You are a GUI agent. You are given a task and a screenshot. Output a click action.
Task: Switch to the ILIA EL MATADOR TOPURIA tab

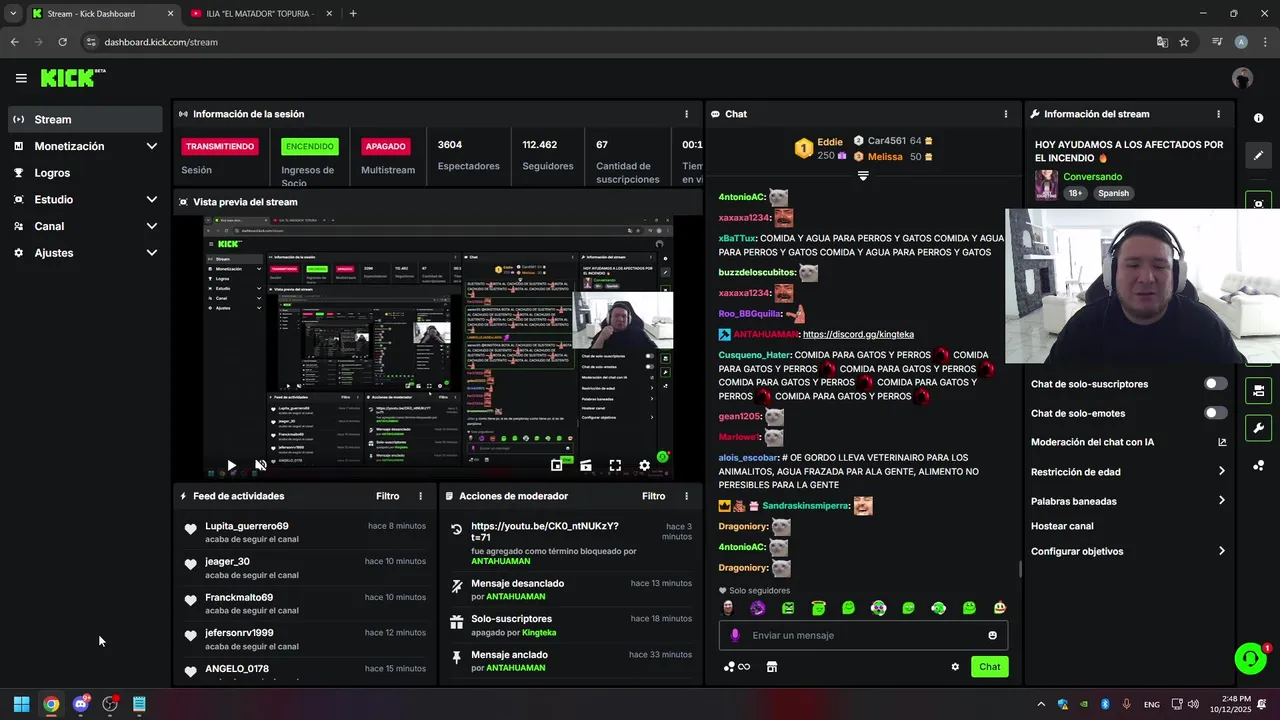pos(259,14)
